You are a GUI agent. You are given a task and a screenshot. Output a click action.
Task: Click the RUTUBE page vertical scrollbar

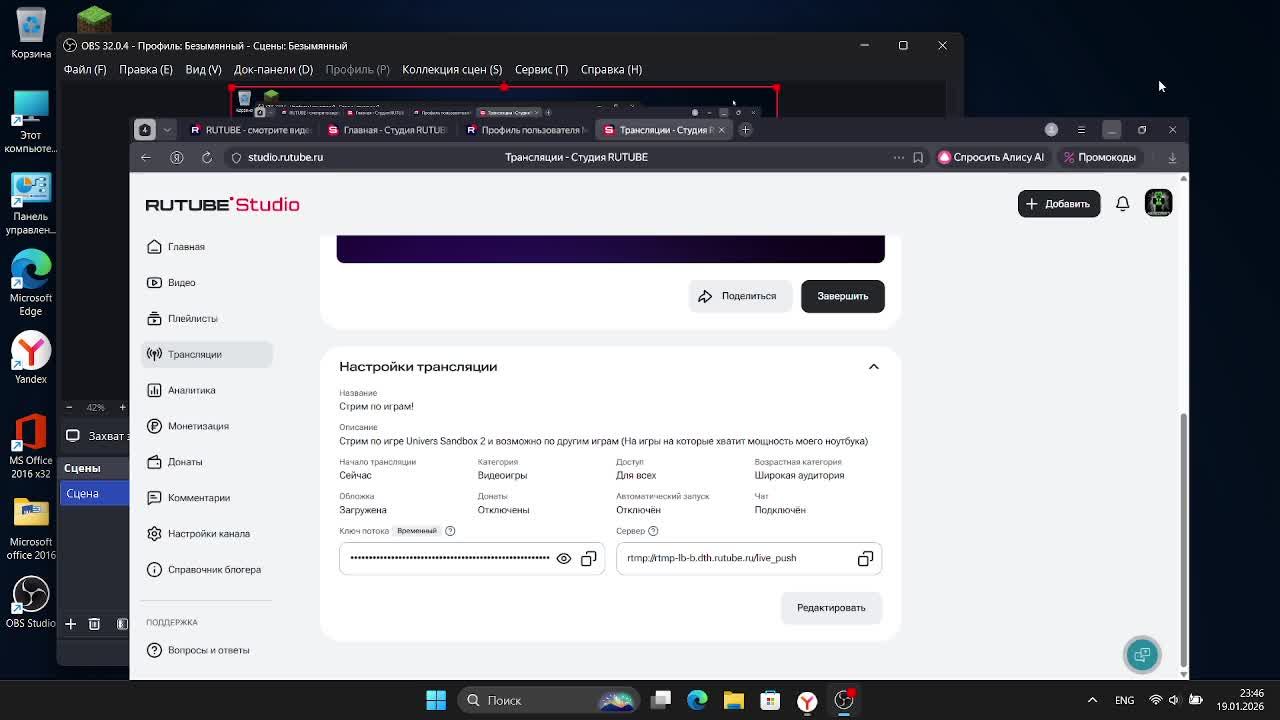coord(1184,540)
